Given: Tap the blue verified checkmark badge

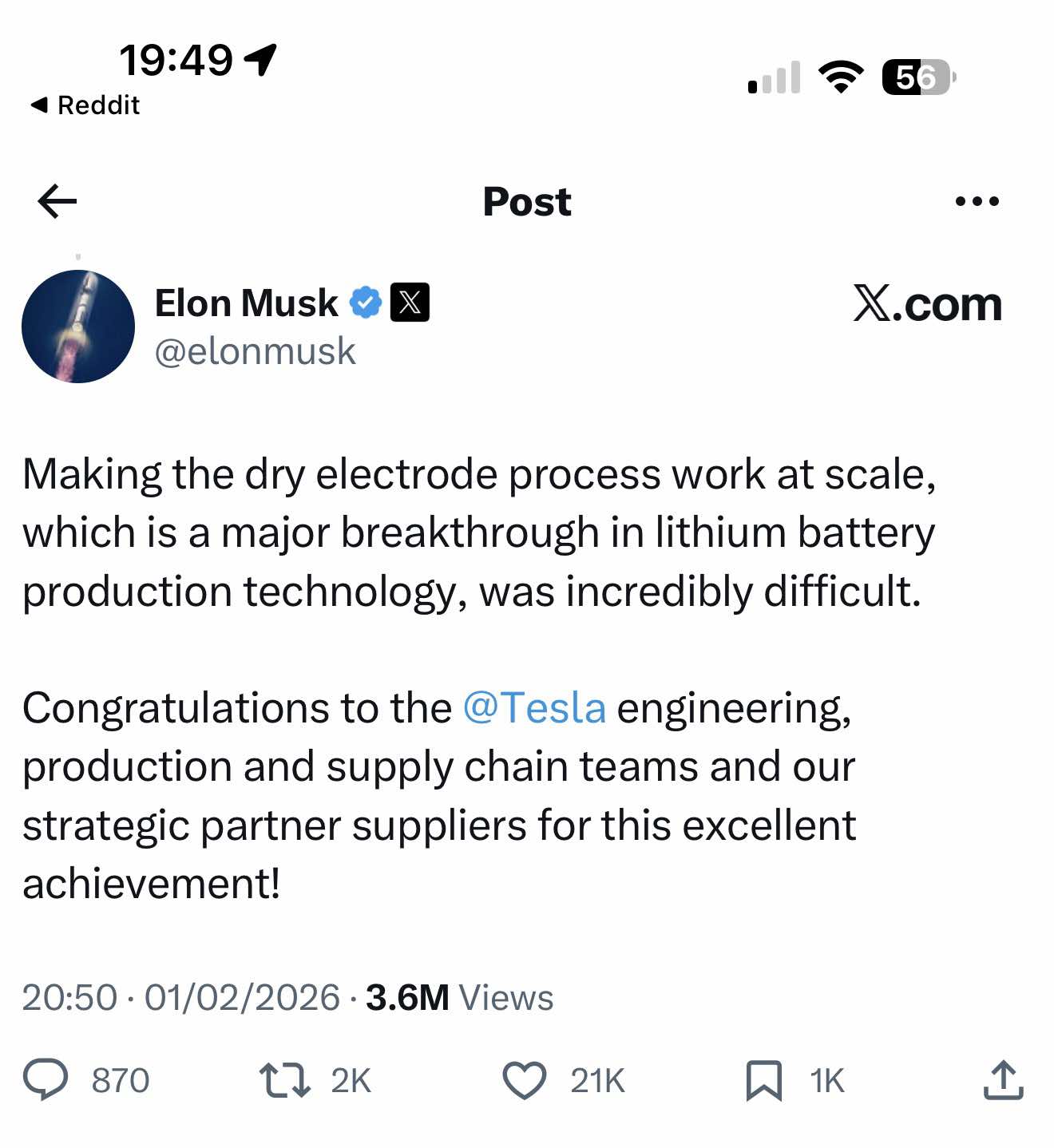Looking at the screenshot, I should [367, 303].
